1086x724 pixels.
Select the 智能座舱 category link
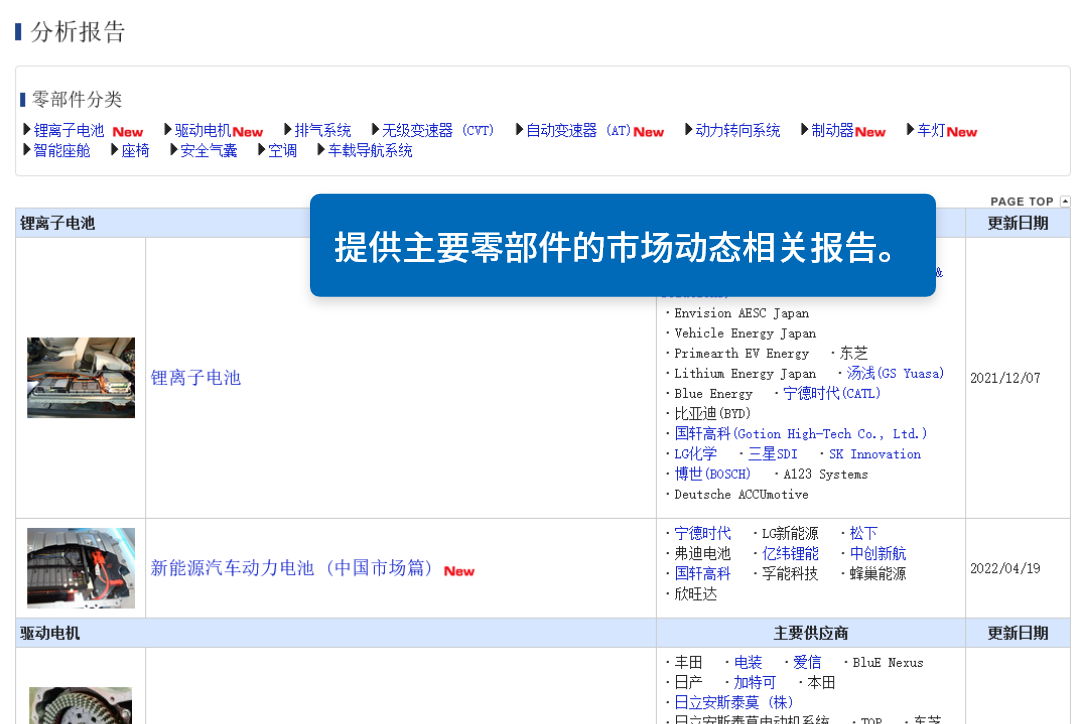(62, 150)
